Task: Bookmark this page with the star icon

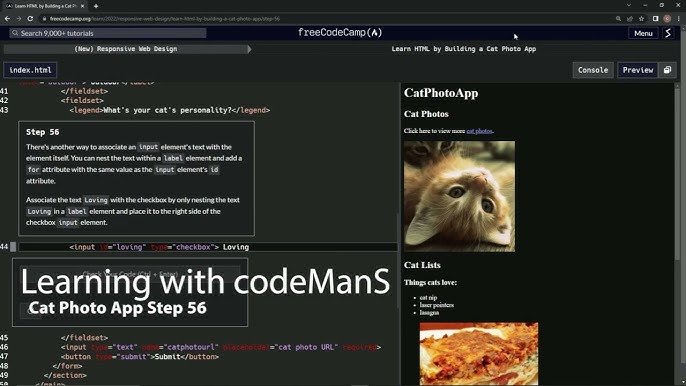Action: (641, 19)
